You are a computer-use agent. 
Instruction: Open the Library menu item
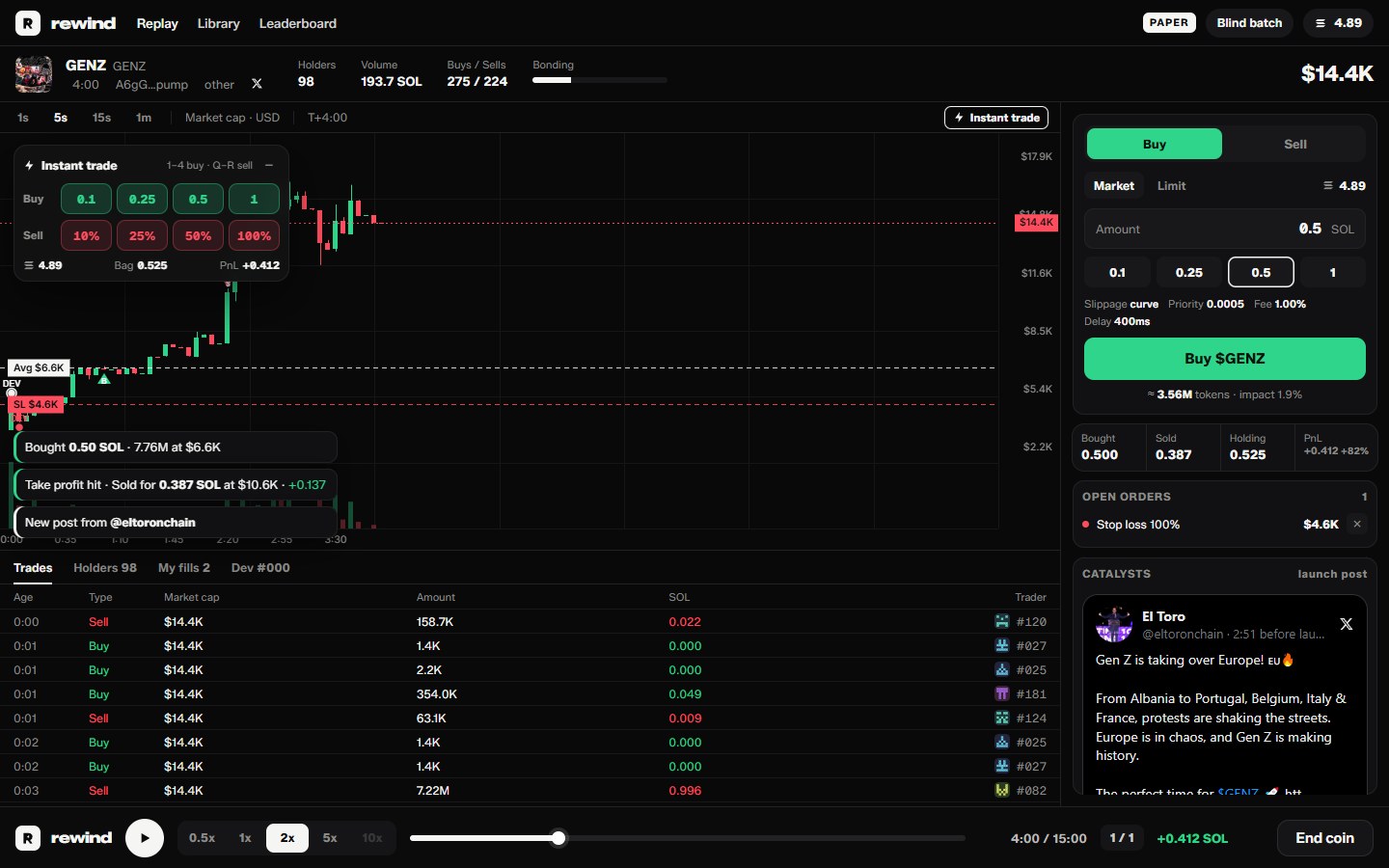click(218, 23)
